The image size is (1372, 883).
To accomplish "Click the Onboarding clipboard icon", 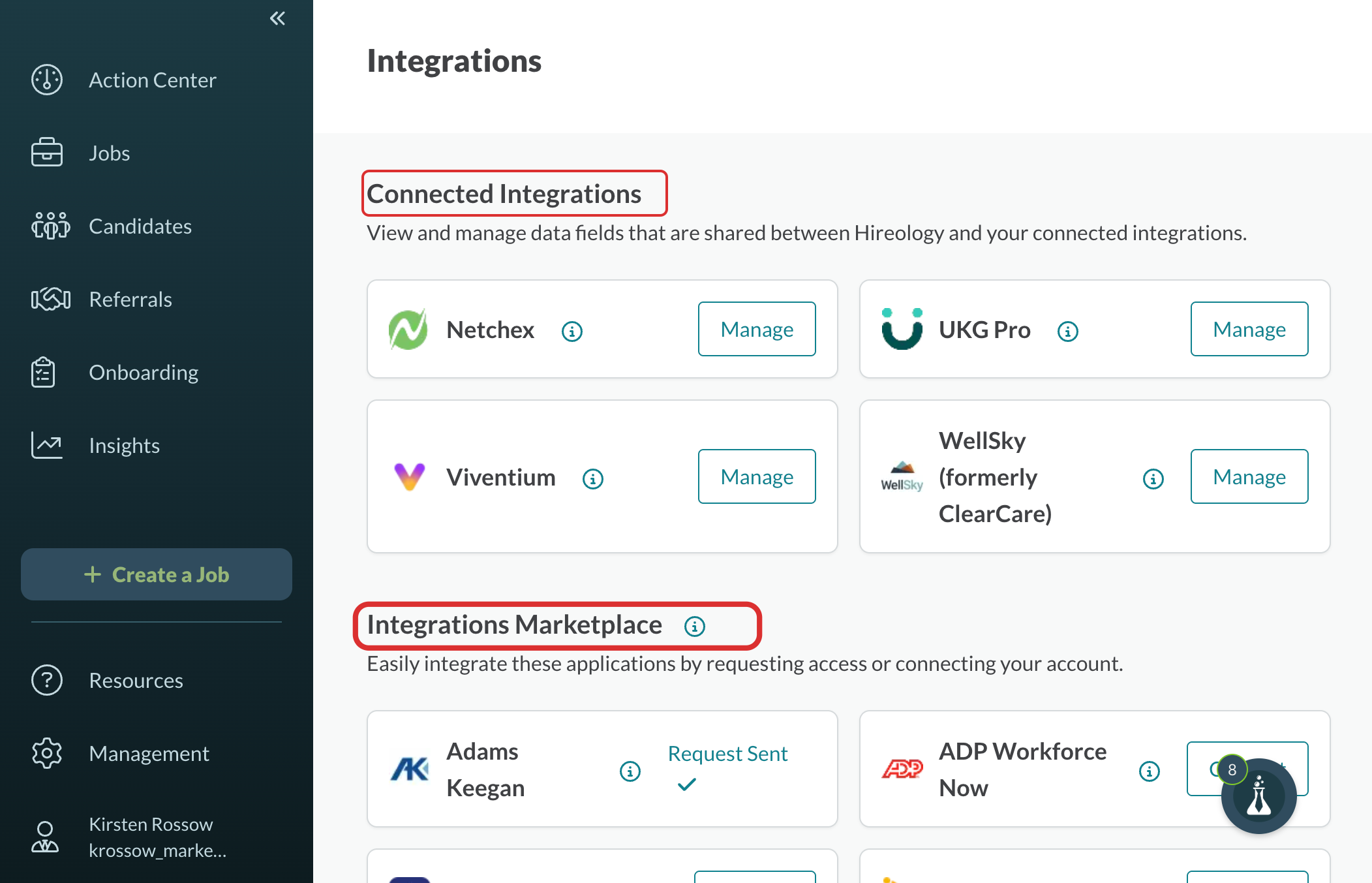I will pos(43,372).
